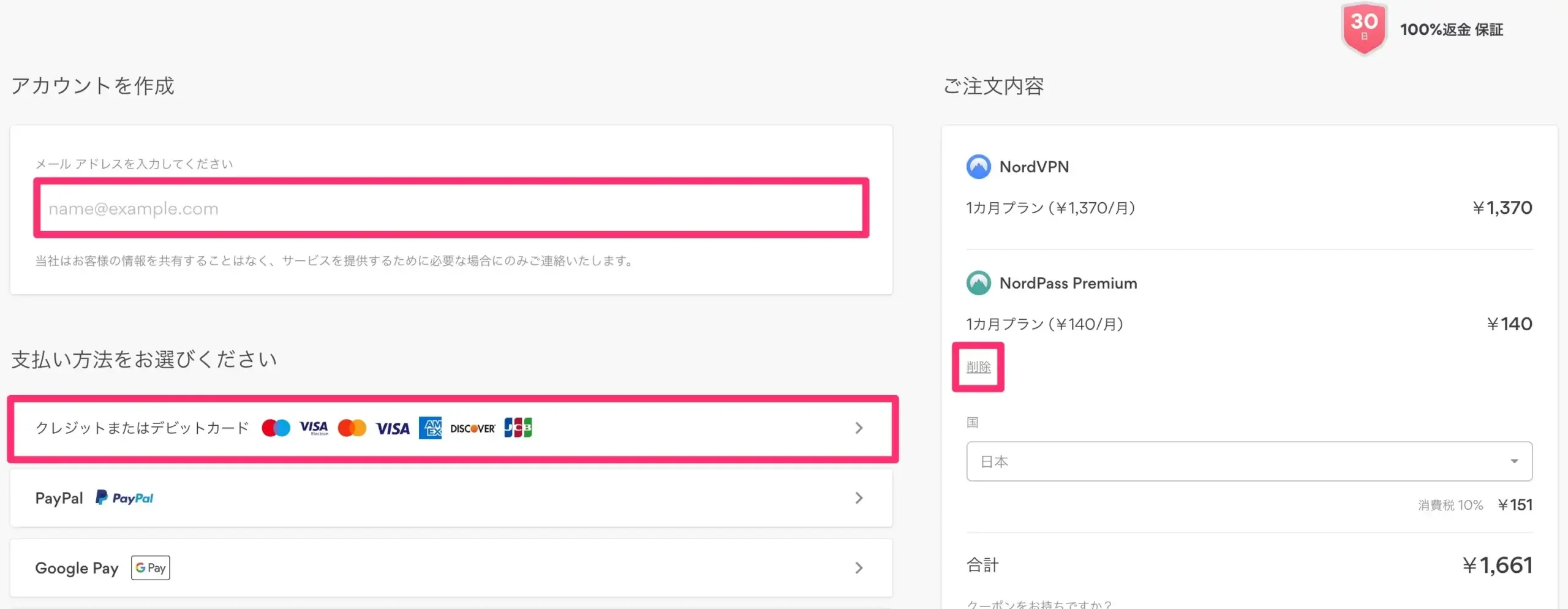Image resolution: width=1568 pixels, height=609 pixels.
Task: Click the NordPass 1カ月プラン (¥140/月) text
Action: [1045, 324]
